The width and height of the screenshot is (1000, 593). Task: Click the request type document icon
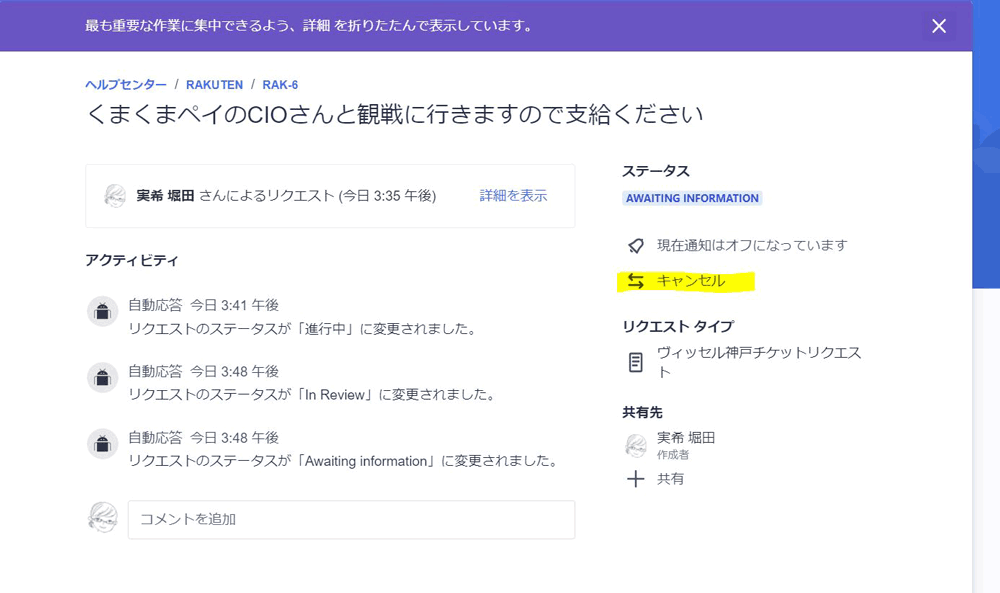point(635,362)
